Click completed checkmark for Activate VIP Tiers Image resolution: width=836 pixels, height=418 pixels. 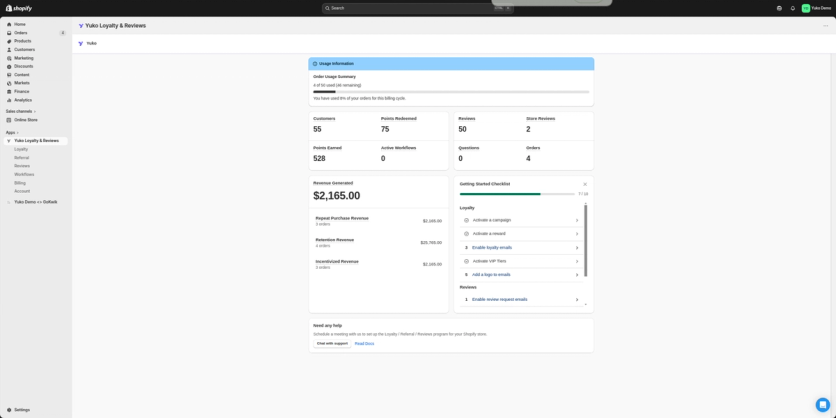467,261
